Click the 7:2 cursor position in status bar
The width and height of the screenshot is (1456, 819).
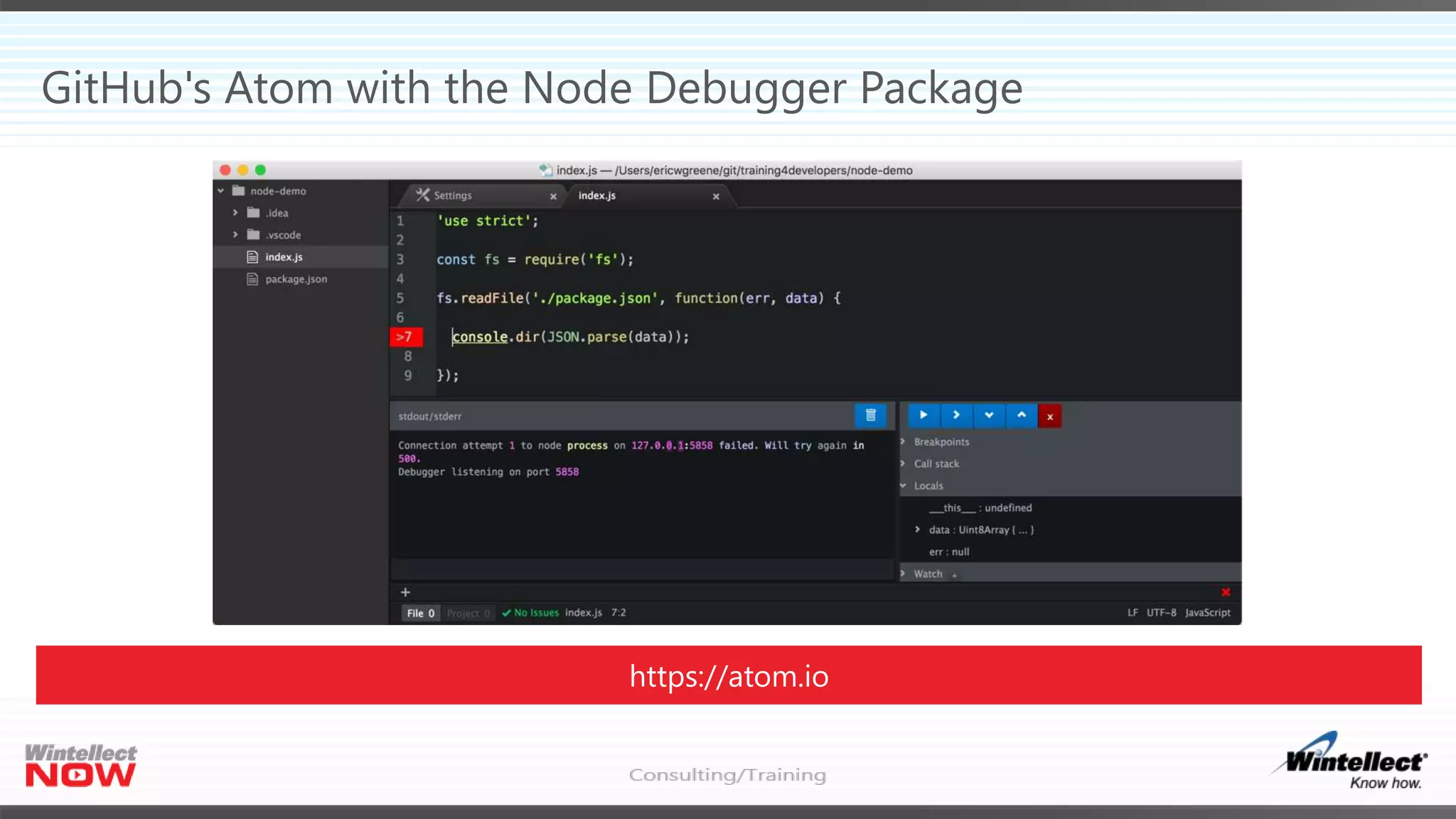click(x=619, y=613)
